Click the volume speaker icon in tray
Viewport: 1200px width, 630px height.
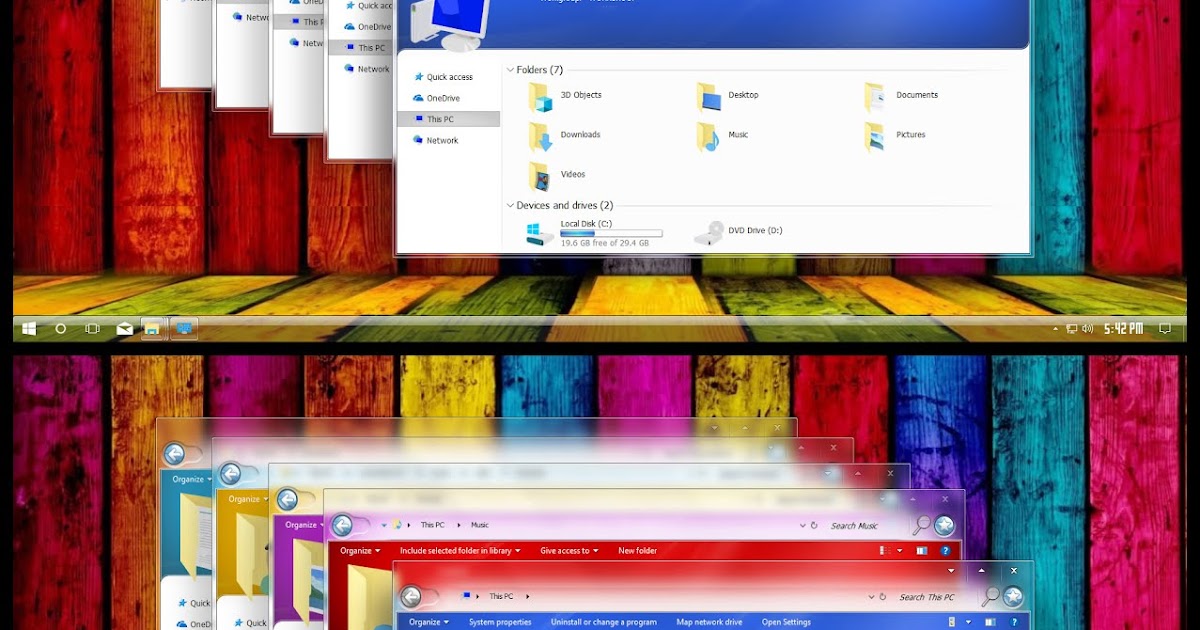(x=1087, y=328)
